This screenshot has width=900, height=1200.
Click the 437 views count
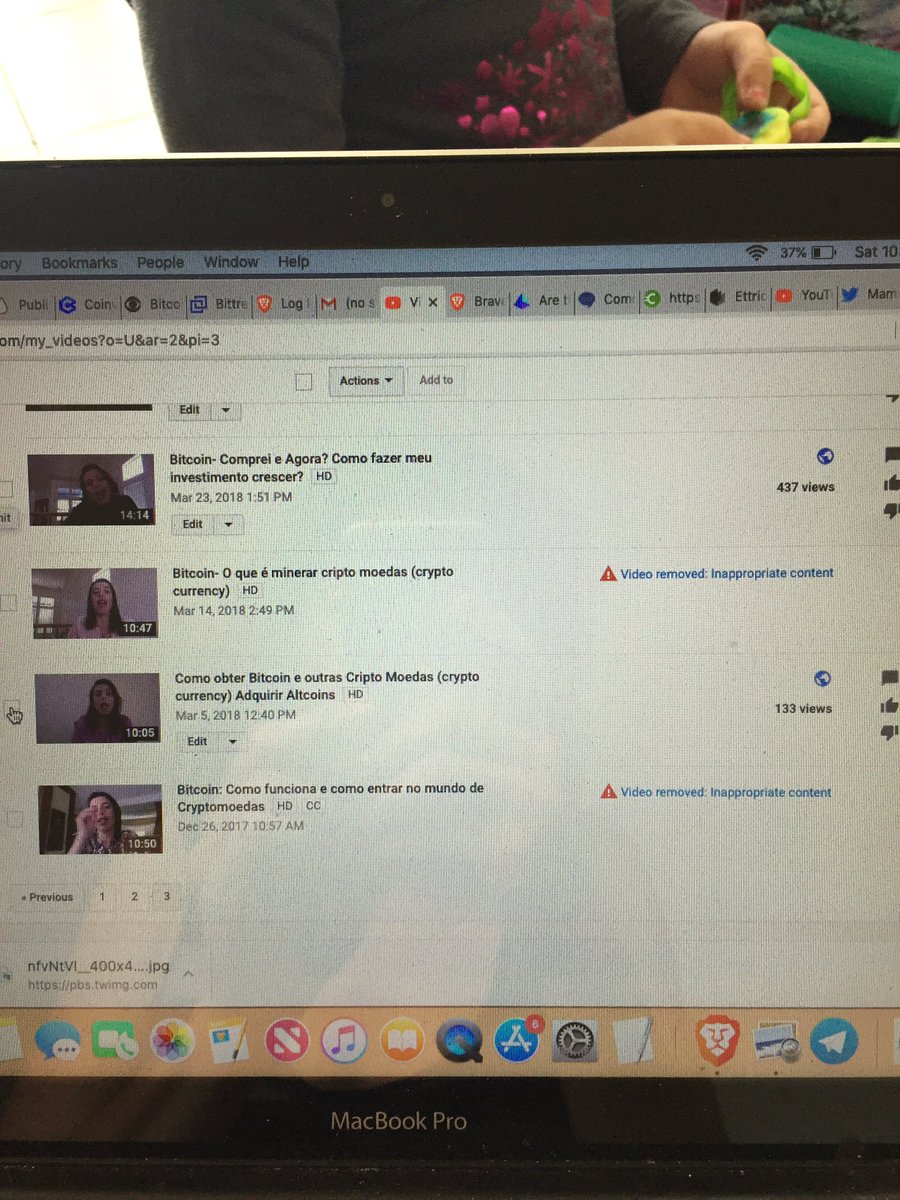click(805, 487)
